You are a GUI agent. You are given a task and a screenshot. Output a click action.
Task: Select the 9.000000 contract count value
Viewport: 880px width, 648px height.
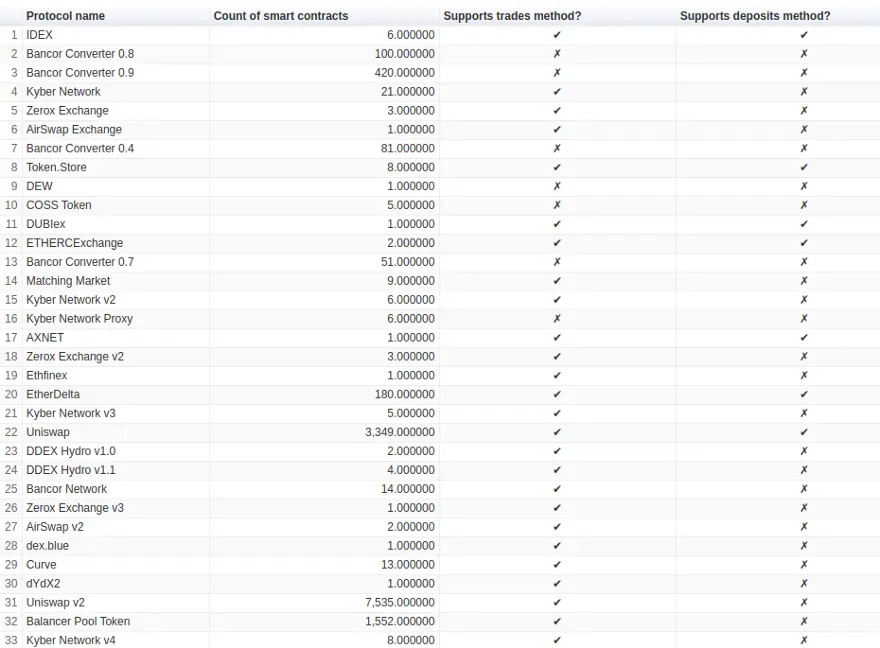coord(411,281)
